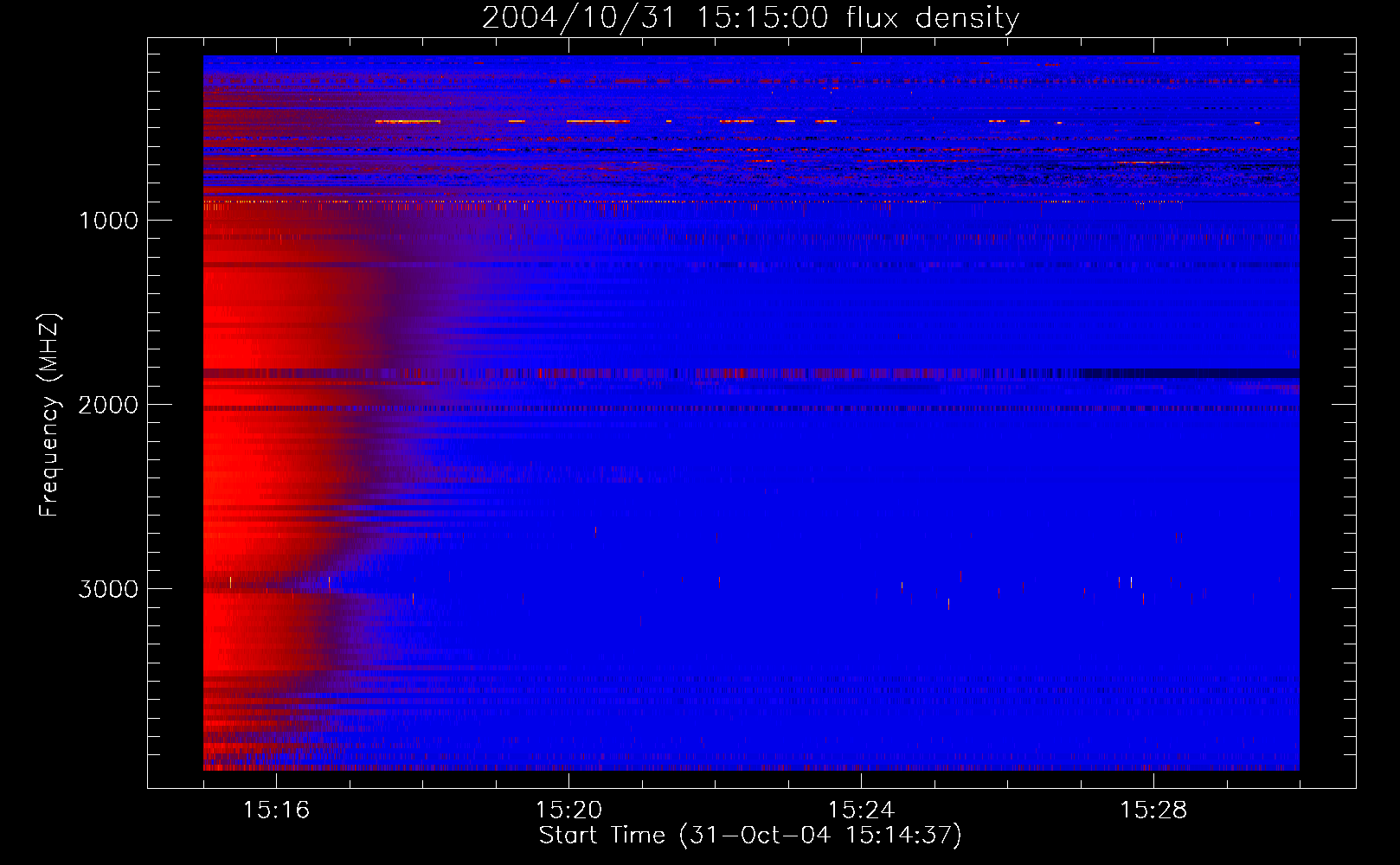Viewport: 1400px width, 865px height.
Task: Click the 15:20 time tick label
Action: point(568,811)
